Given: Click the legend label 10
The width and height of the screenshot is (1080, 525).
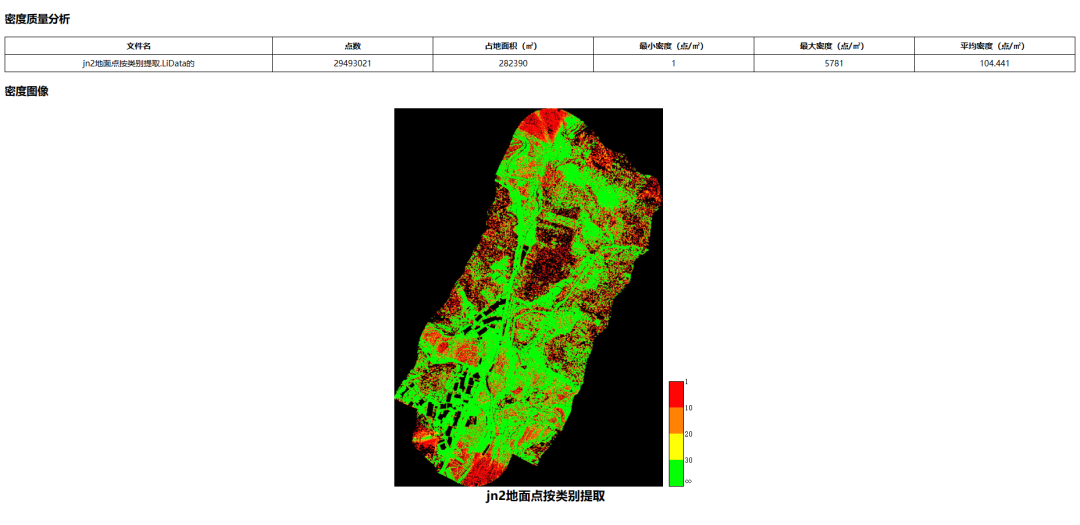Looking at the screenshot, I should click(688, 408).
